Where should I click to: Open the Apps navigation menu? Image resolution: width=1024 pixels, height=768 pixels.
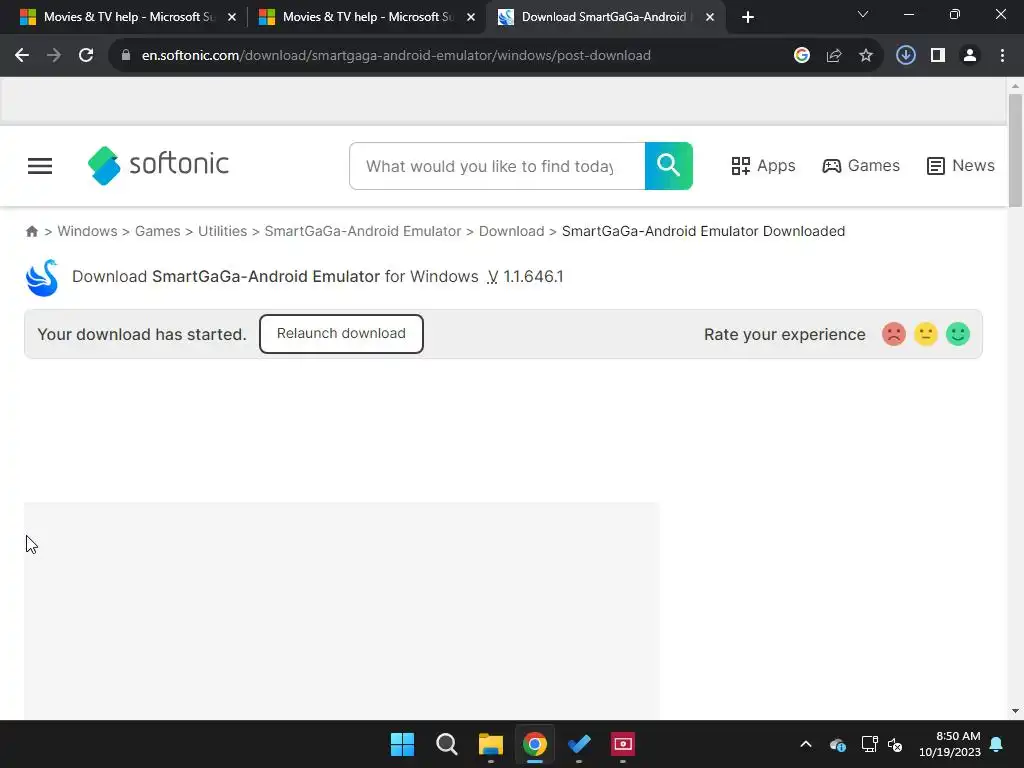coord(763,166)
